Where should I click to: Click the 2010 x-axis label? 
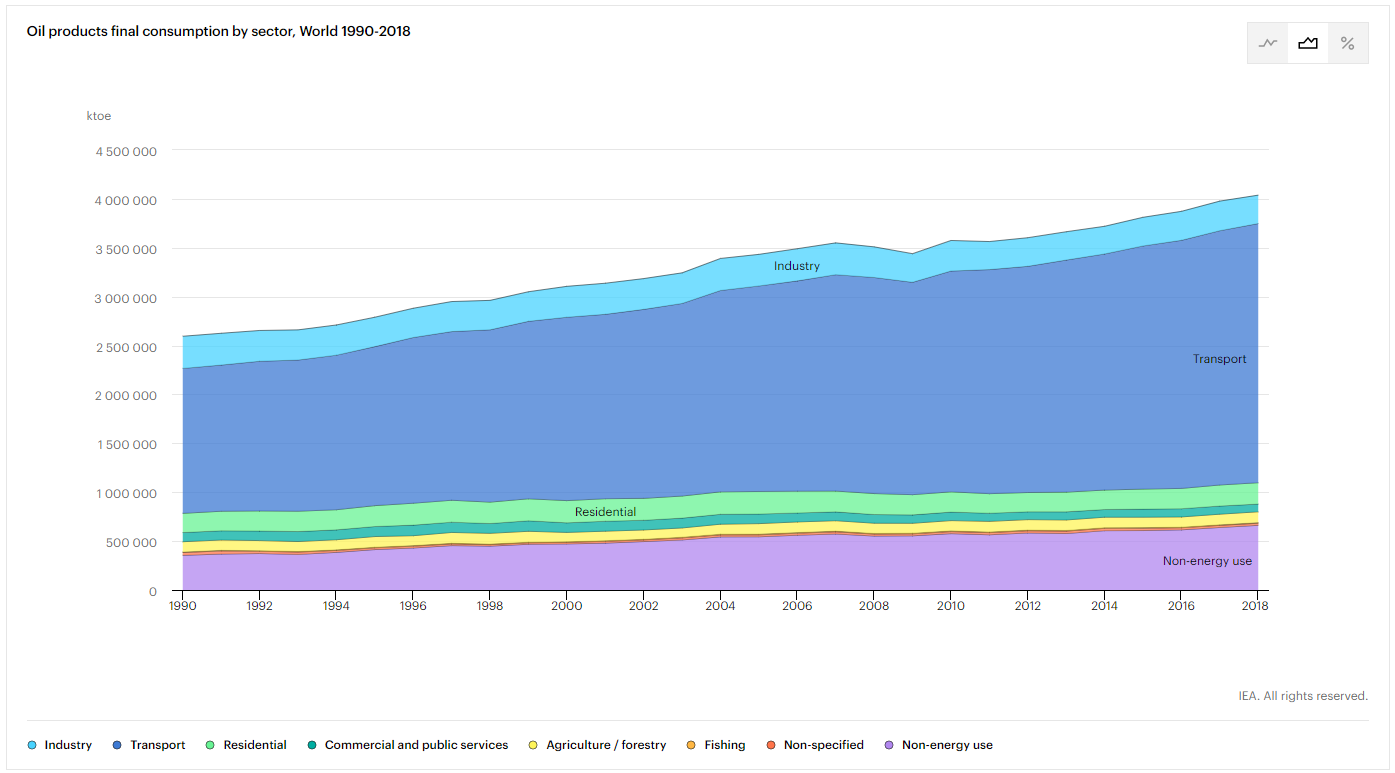click(950, 606)
